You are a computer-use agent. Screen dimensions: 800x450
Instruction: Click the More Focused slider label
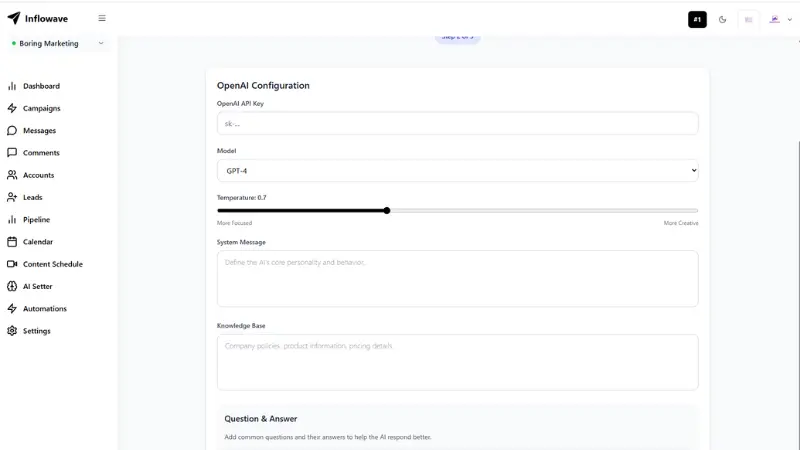(x=234, y=223)
